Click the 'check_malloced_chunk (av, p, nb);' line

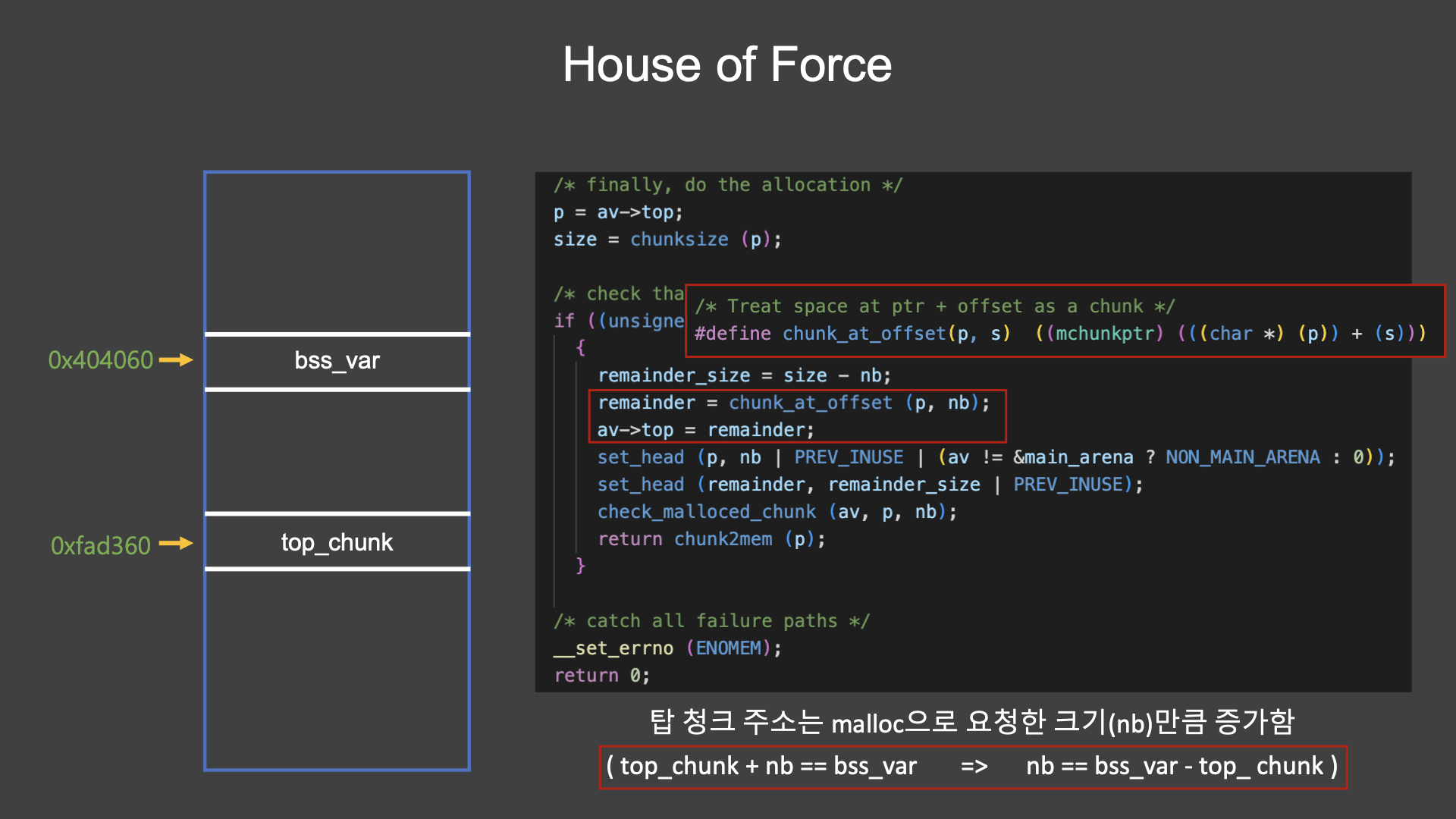click(x=777, y=512)
